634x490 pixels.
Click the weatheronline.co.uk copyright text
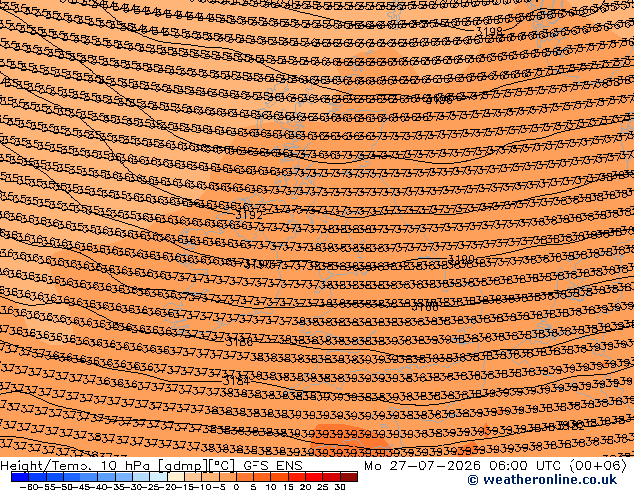(x=542, y=480)
